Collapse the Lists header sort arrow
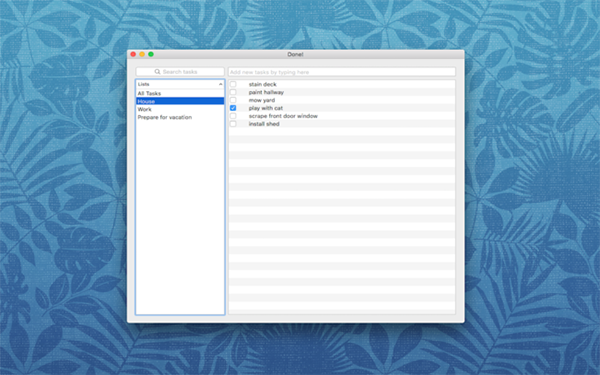600x375 pixels. tap(220, 84)
